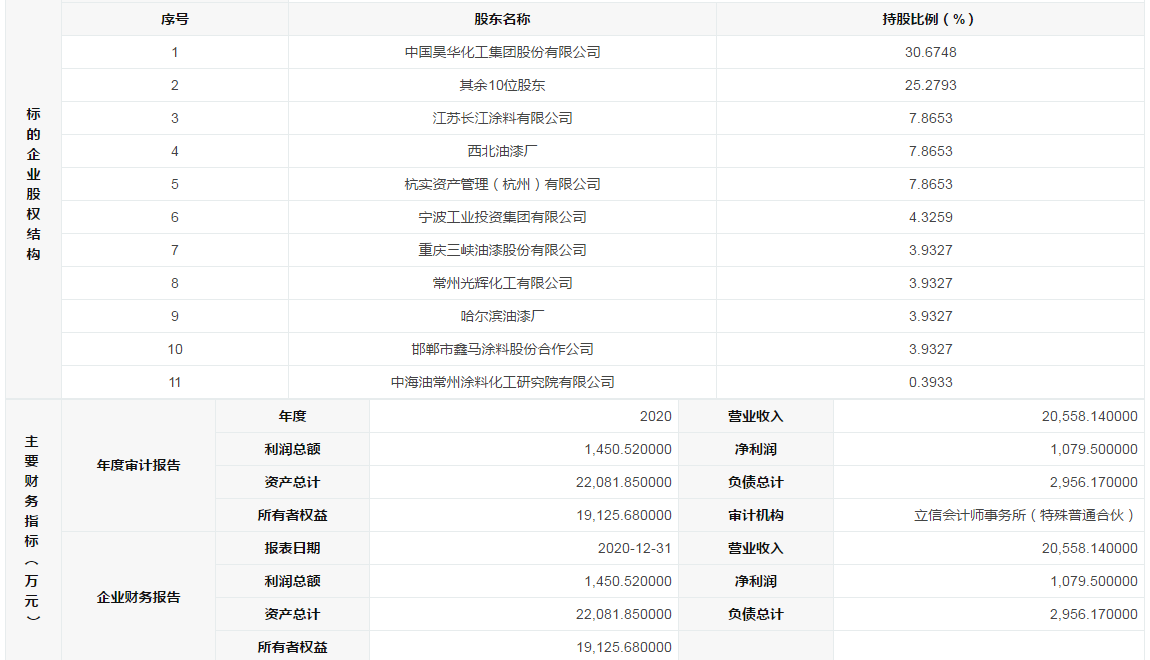Select shareholder 中国昊华化工集团股份有限公司
The height and width of the screenshot is (660, 1150).
click(x=502, y=52)
